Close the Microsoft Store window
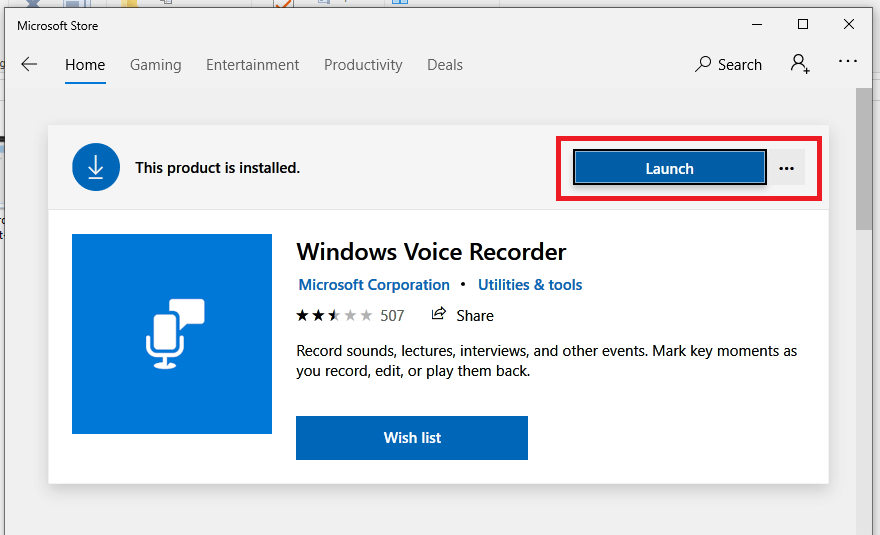Viewport: 880px width, 535px height. coord(849,24)
